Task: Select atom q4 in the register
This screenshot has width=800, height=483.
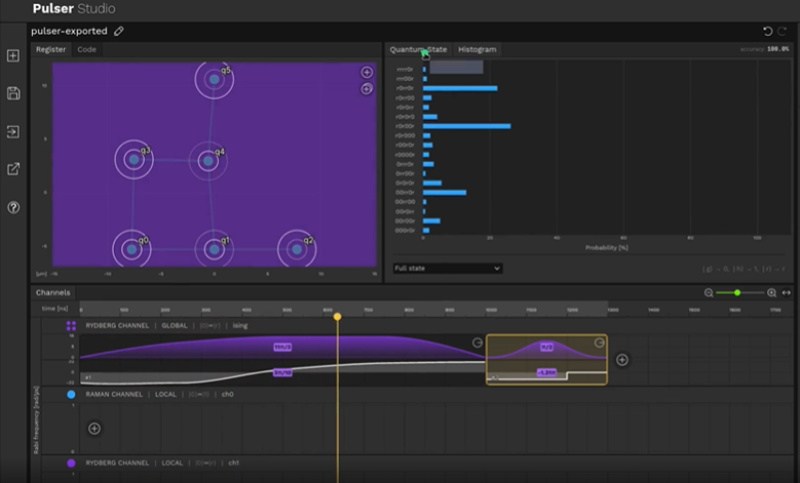Action: click(x=208, y=161)
